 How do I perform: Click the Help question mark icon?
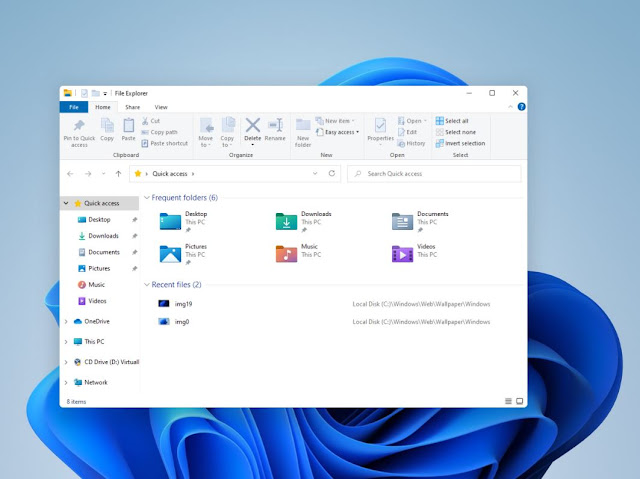521,107
